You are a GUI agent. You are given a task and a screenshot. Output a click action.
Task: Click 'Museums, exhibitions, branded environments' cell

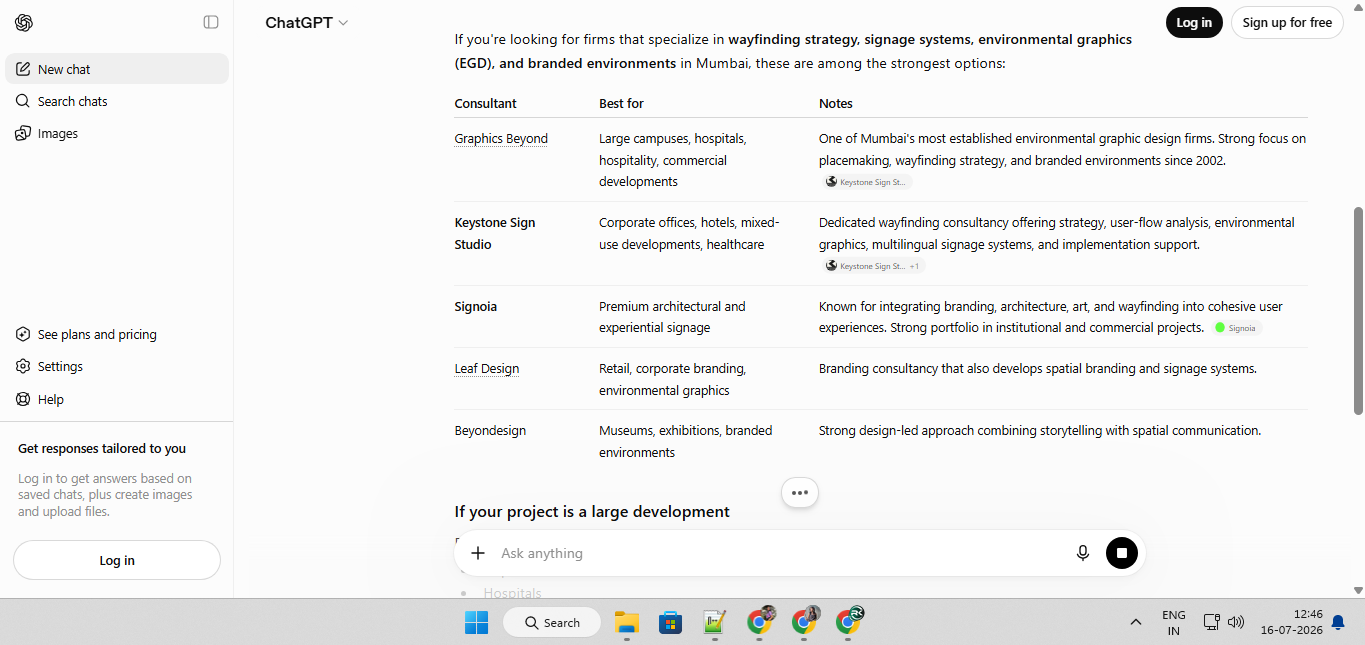click(x=686, y=441)
